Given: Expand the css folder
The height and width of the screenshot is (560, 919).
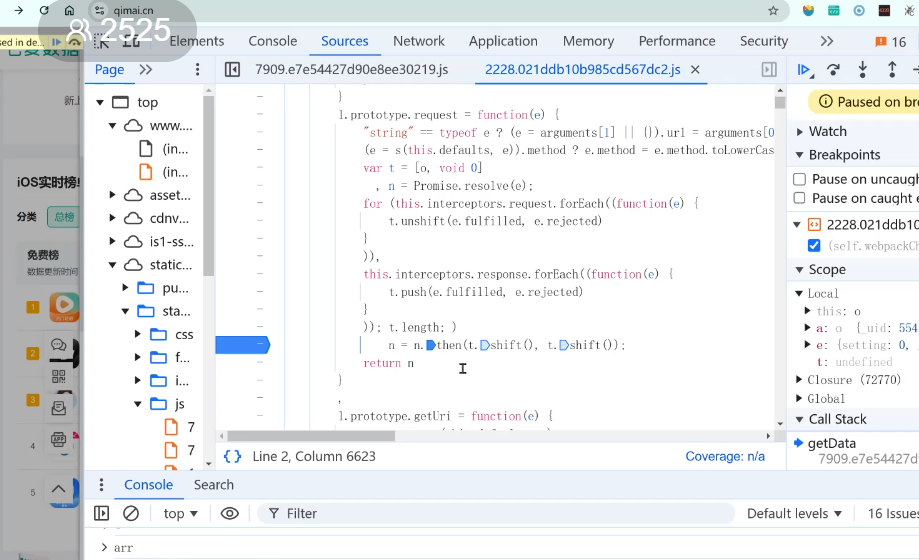Looking at the screenshot, I should tap(138, 334).
